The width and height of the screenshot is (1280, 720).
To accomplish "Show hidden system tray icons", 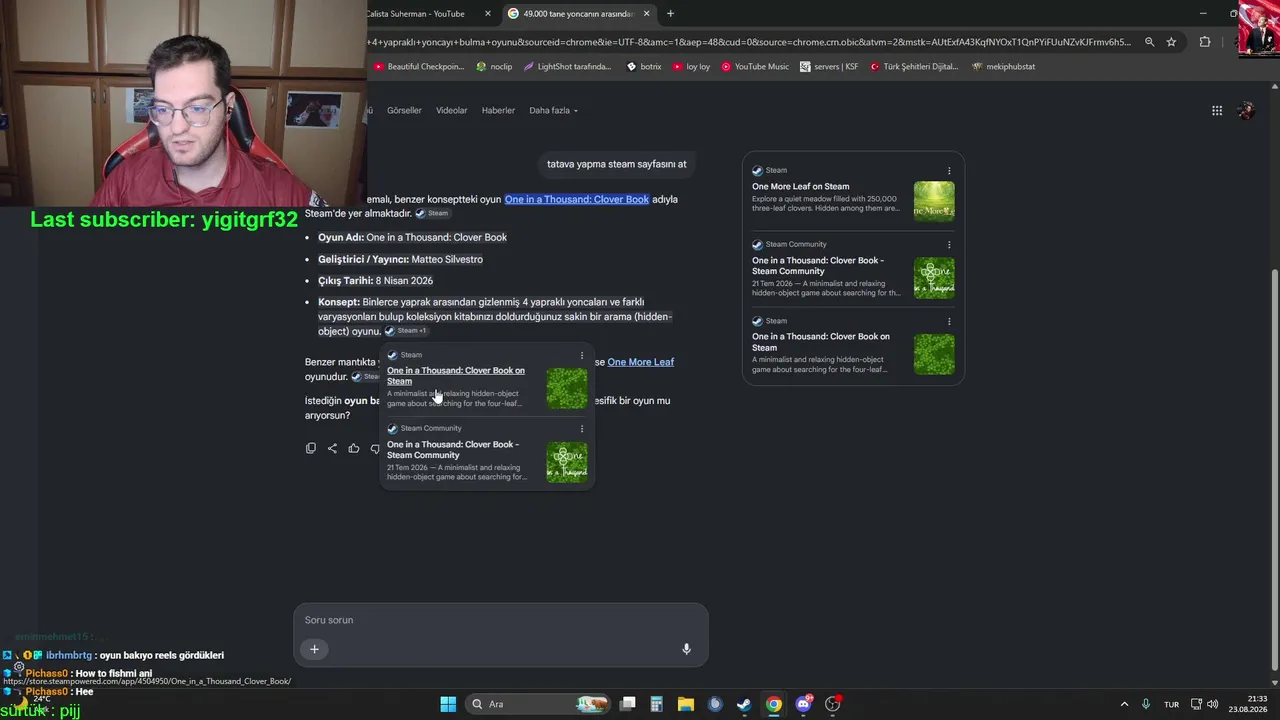I will tap(1124, 704).
